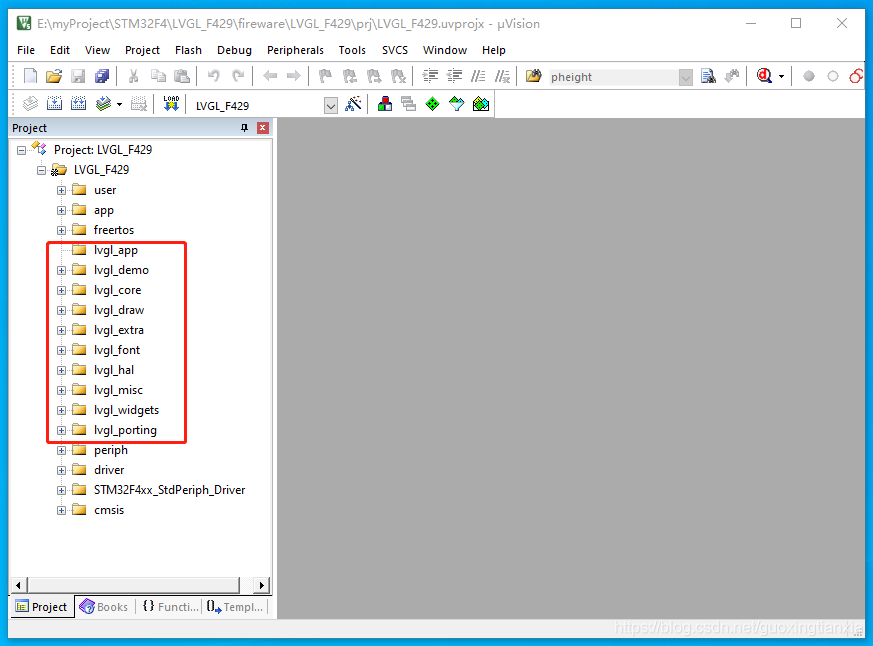Click the Rebuild all target files icon

(79, 104)
